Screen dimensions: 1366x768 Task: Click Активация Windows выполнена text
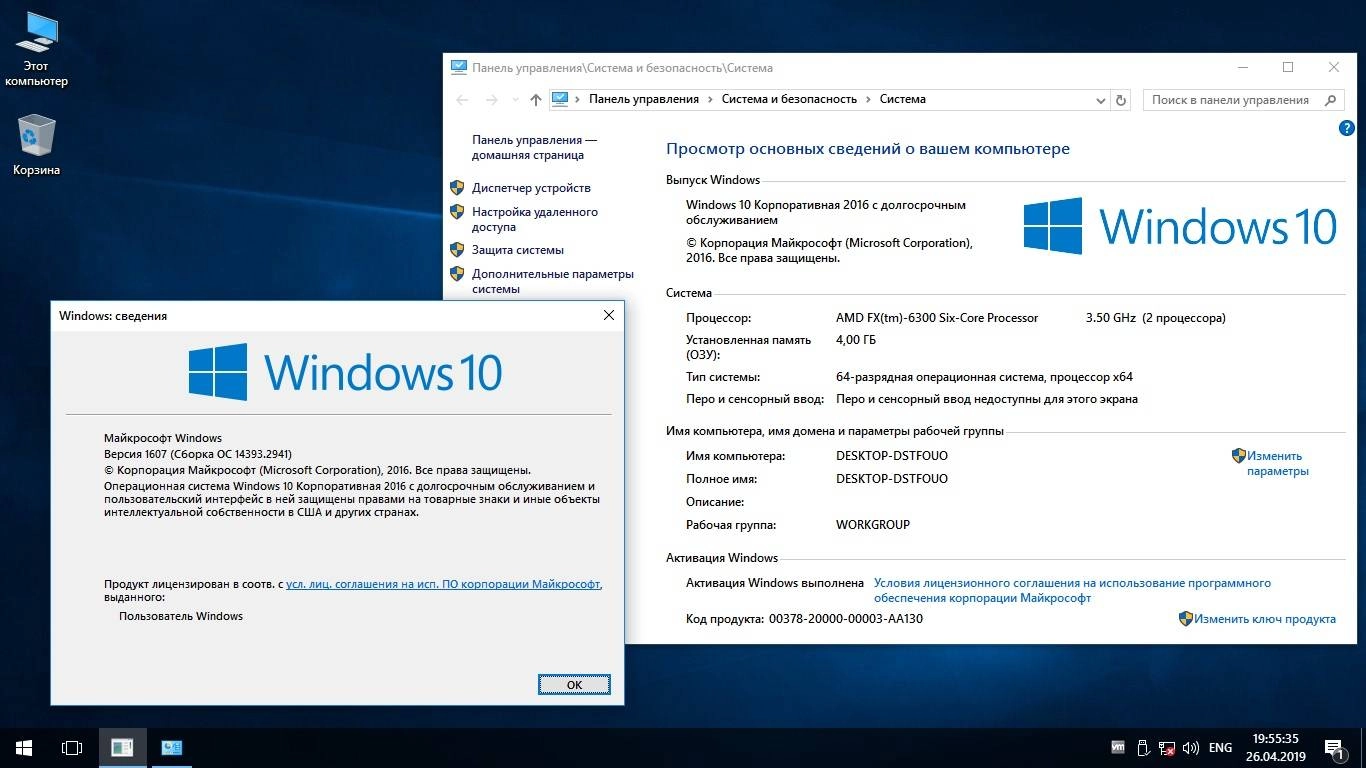[x=775, y=583]
